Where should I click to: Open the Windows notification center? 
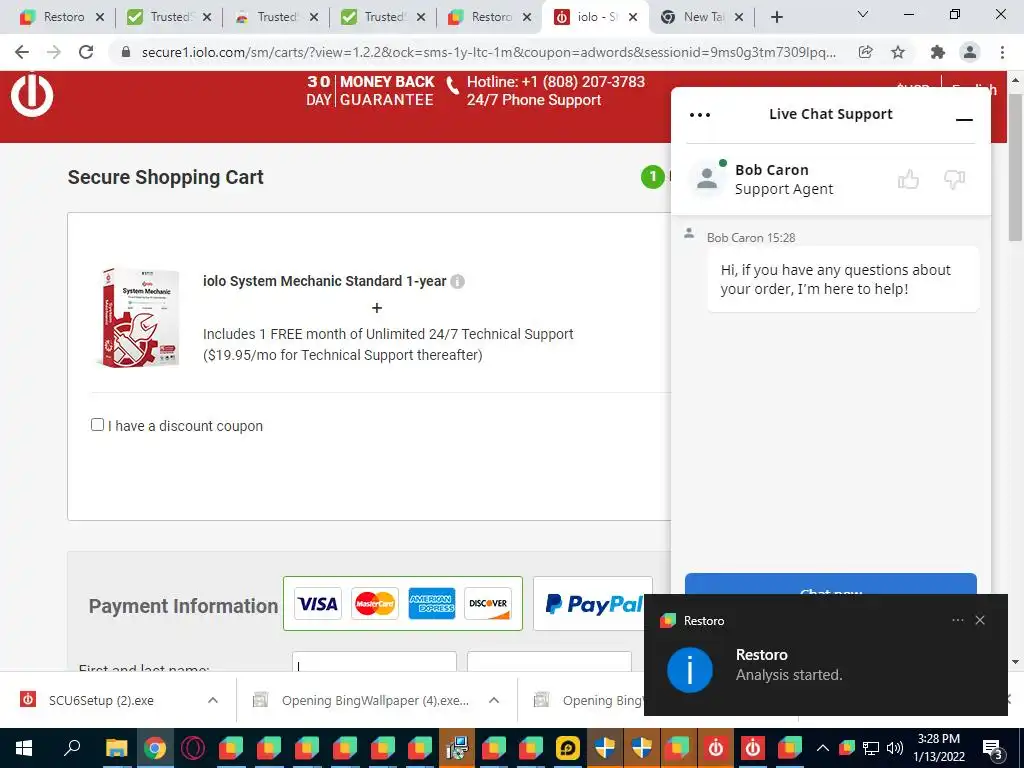pyautogui.click(x=993, y=748)
